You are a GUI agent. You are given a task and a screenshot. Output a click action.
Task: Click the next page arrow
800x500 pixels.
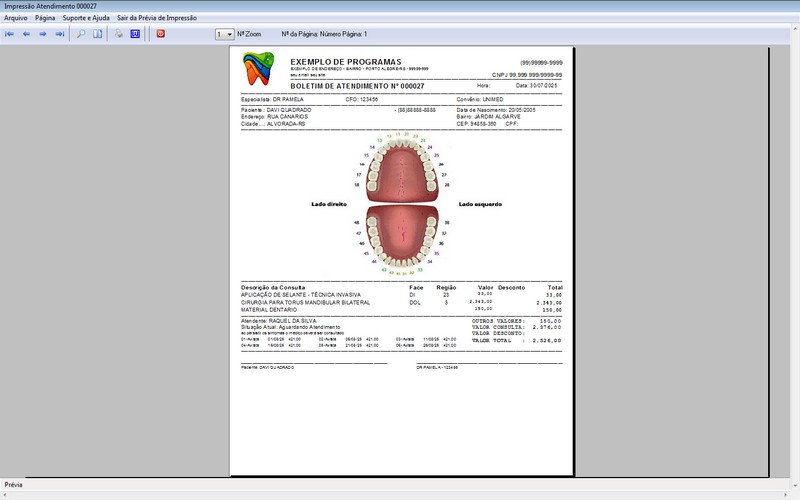pos(43,34)
